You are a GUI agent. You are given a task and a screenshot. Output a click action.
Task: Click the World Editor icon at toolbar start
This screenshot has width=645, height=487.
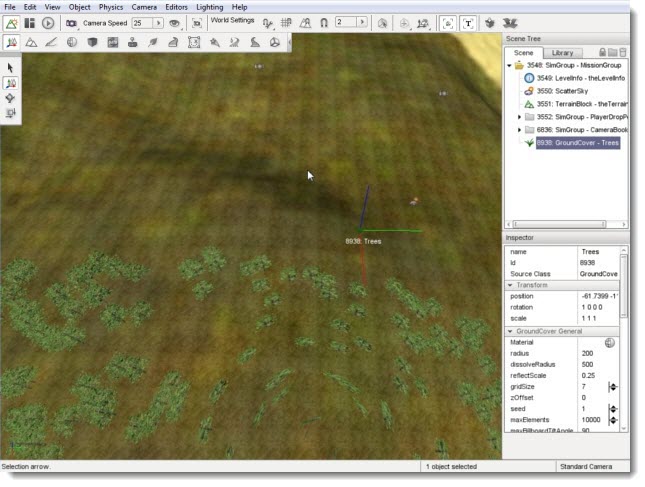(x=12, y=22)
